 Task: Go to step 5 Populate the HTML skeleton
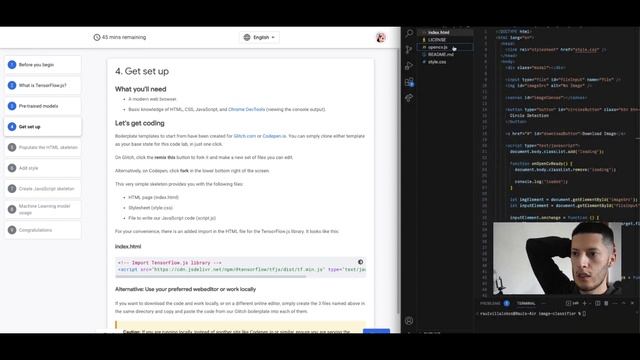pos(43,147)
